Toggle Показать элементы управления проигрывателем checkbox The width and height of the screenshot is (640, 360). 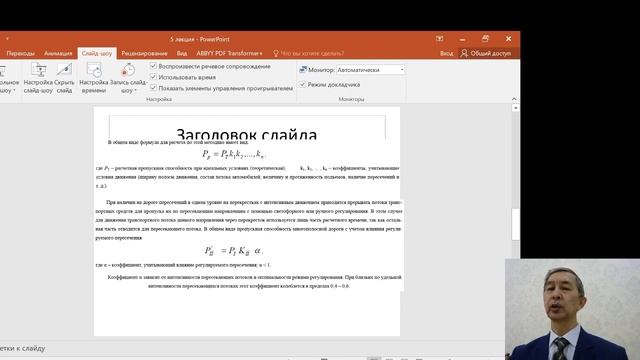coord(153,88)
